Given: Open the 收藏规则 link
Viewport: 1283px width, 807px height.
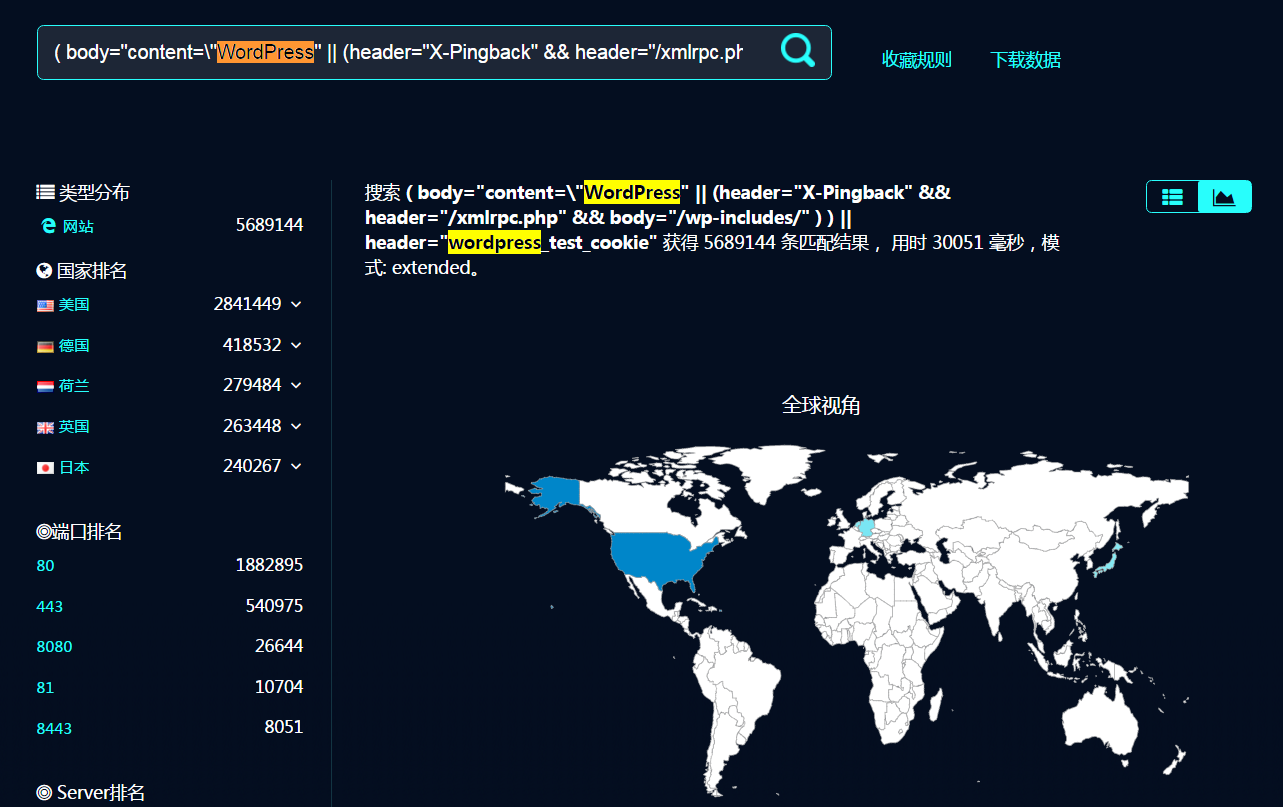Looking at the screenshot, I should tap(916, 60).
